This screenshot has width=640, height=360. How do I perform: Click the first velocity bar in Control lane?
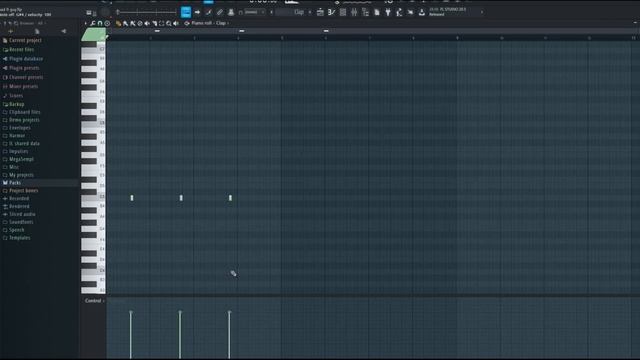click(x=131, y=335)
